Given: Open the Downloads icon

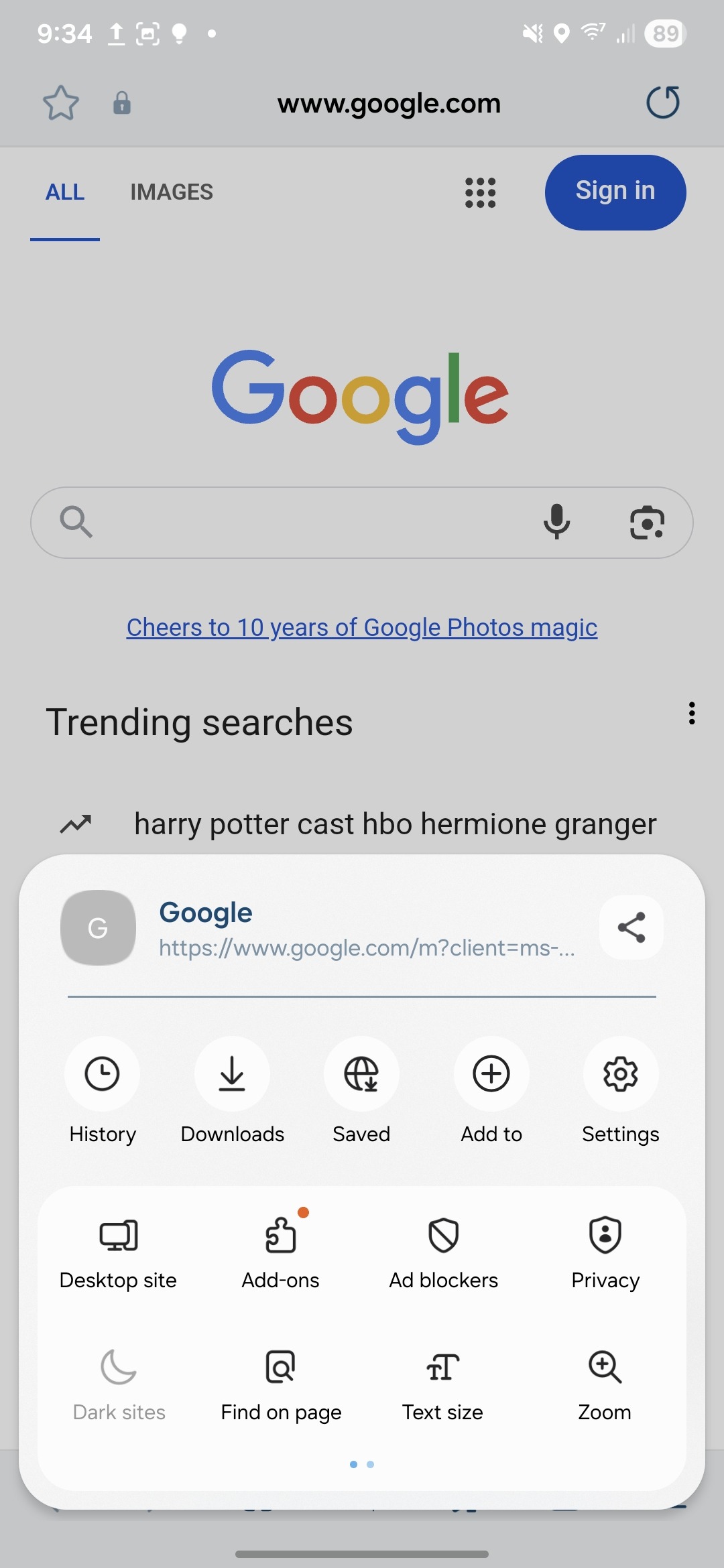Looking at the screenshot, I should click(232, 1074).
